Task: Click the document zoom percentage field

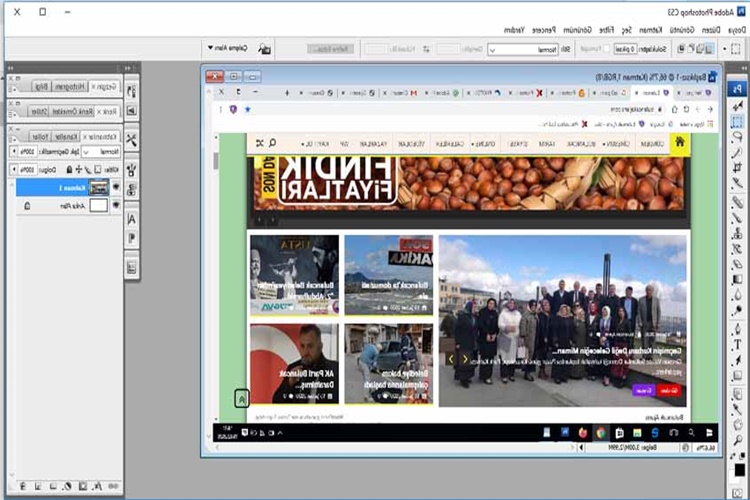Action: pyautogui.click(x=706, y=448)
